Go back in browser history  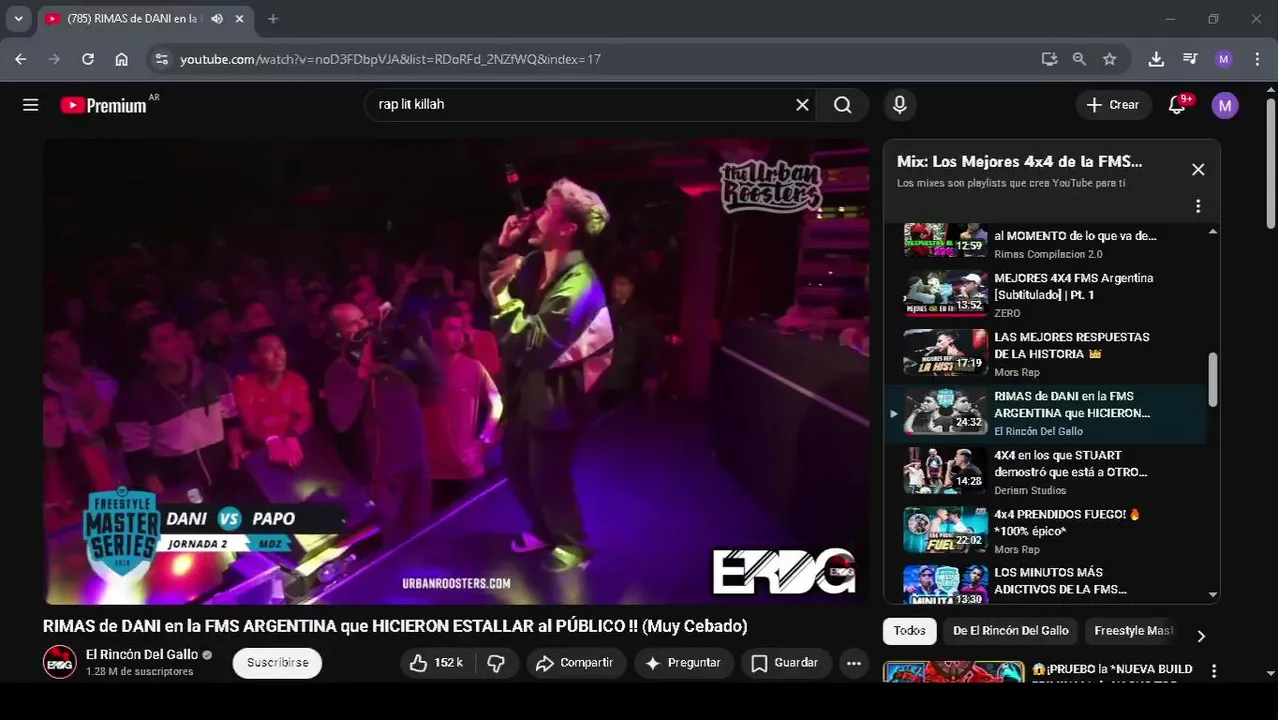21,59
